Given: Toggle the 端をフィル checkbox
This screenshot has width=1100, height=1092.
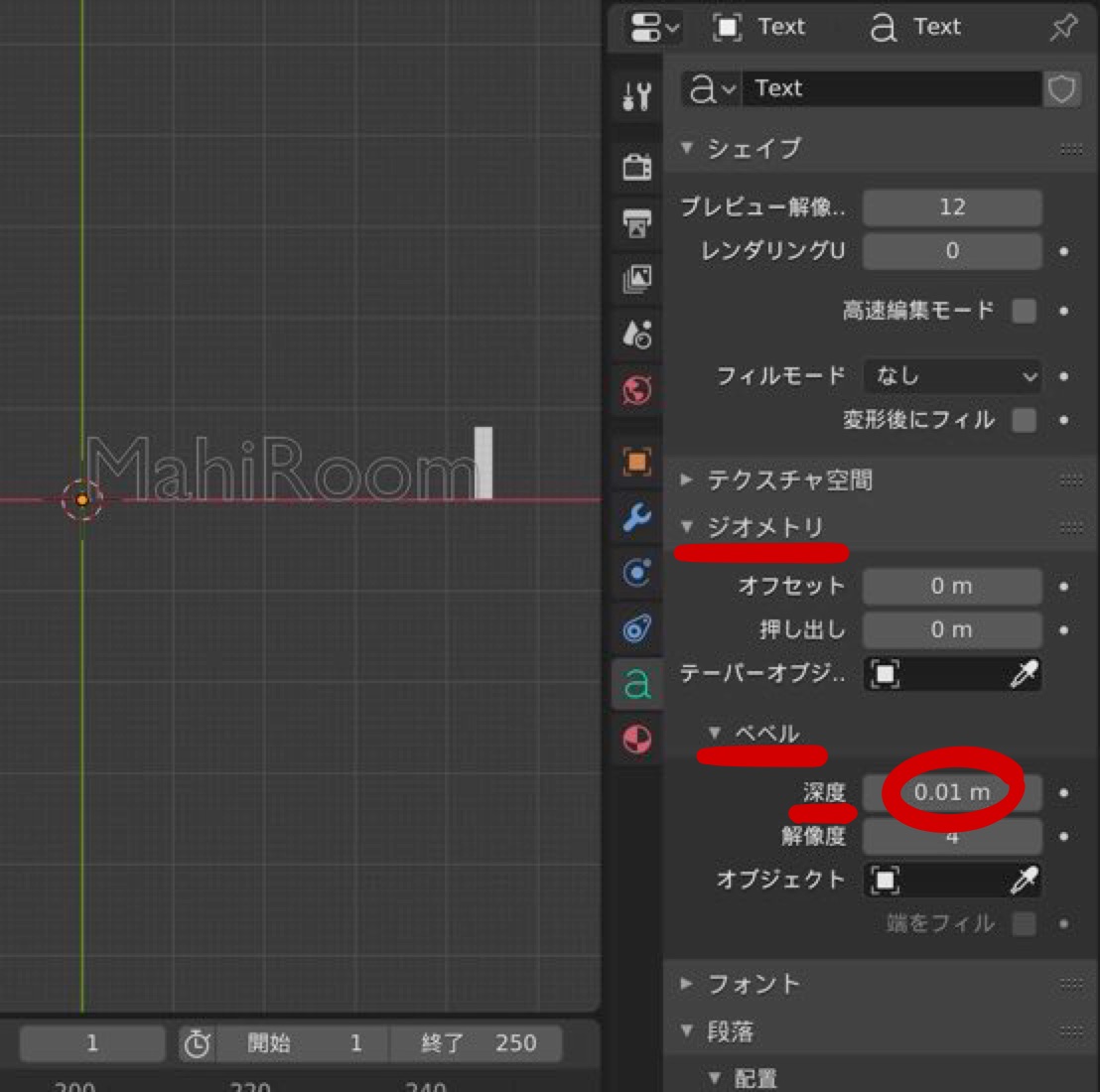Looking at the screenshot, I should tap(1024, 923).
